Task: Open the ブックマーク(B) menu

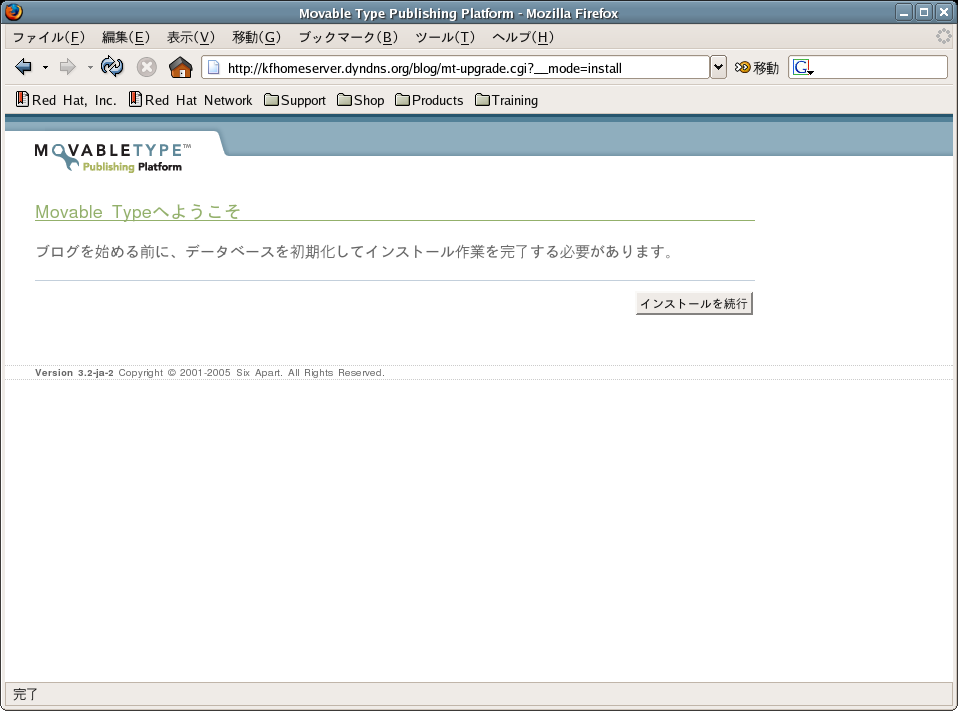Action: tap(348, 37)
